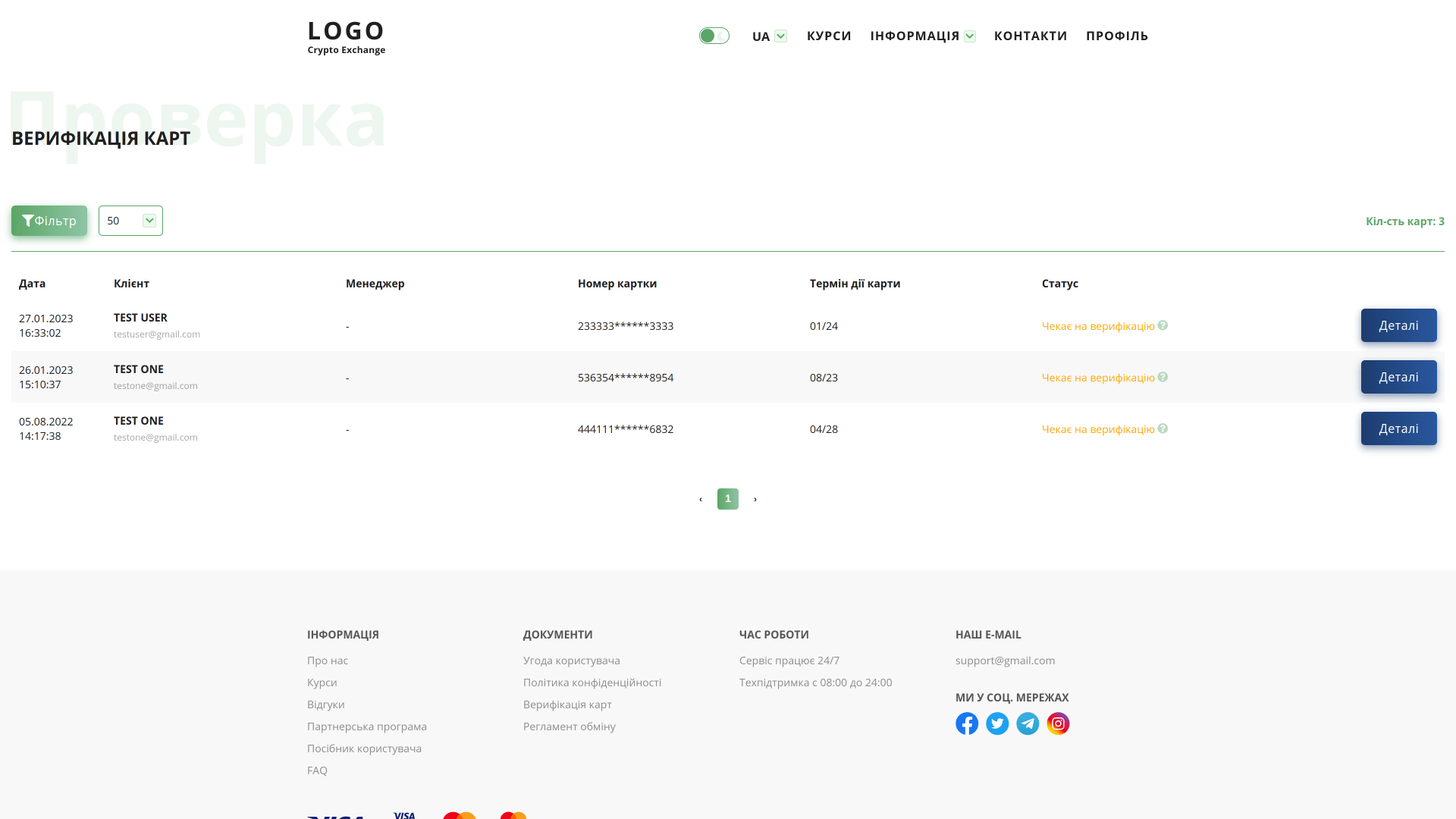Open footer link Курси
The width and height of the screenshot is (1456, 819).
(322, 682)
